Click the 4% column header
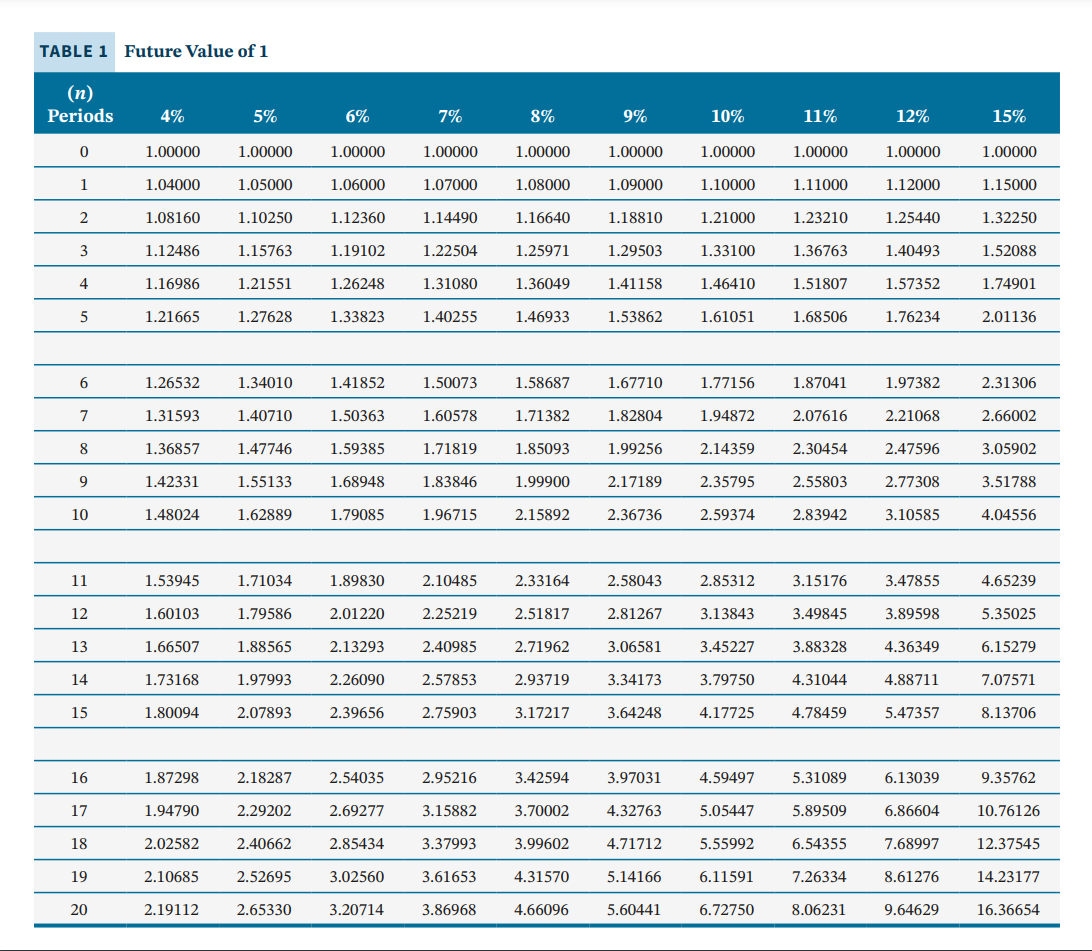 coord(172,116)
